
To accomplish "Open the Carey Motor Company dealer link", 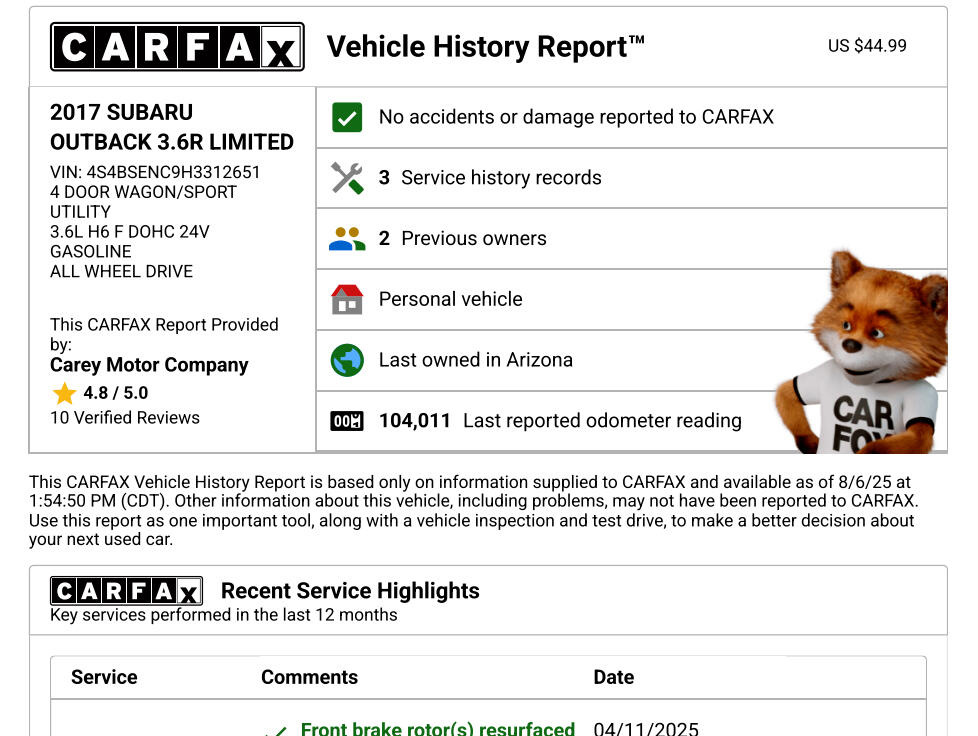I will 149,365.
